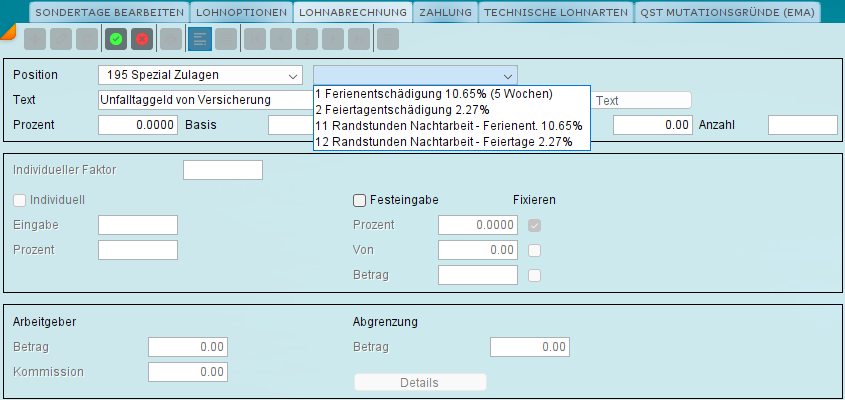The width and height of the screenshot is (845, 400).
Task: Click the greyed-out printer icon
Action: point(171,39)
